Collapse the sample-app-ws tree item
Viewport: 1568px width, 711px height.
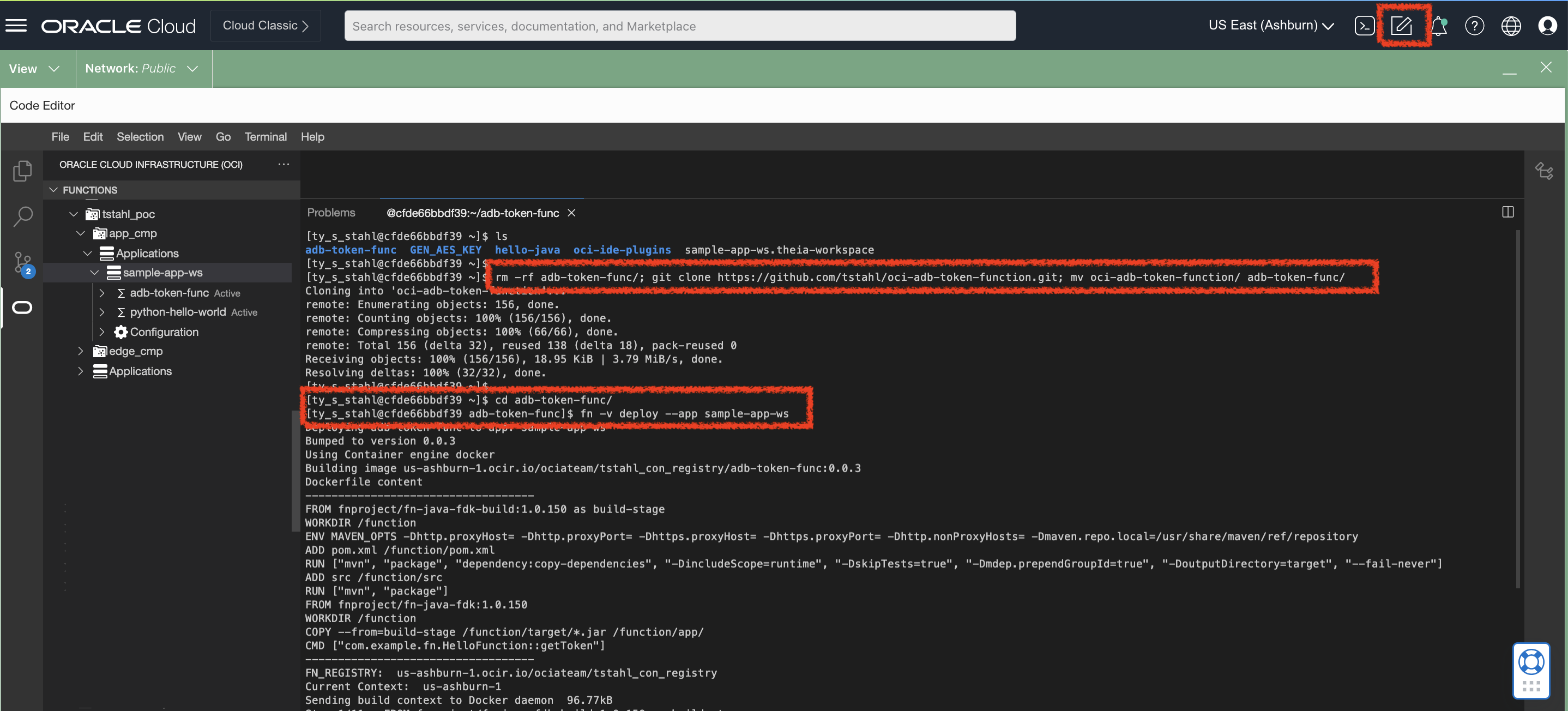coord(95,272)
